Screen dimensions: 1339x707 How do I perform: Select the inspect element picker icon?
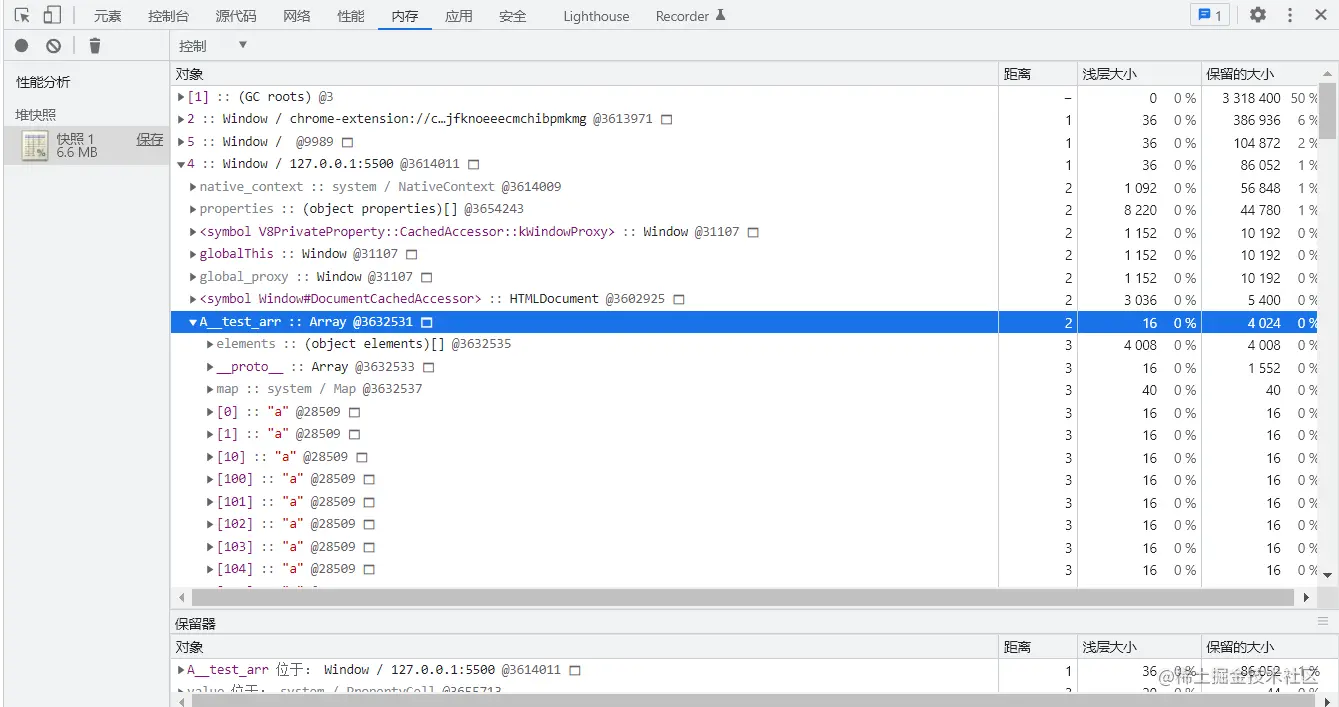pos(22,15)
